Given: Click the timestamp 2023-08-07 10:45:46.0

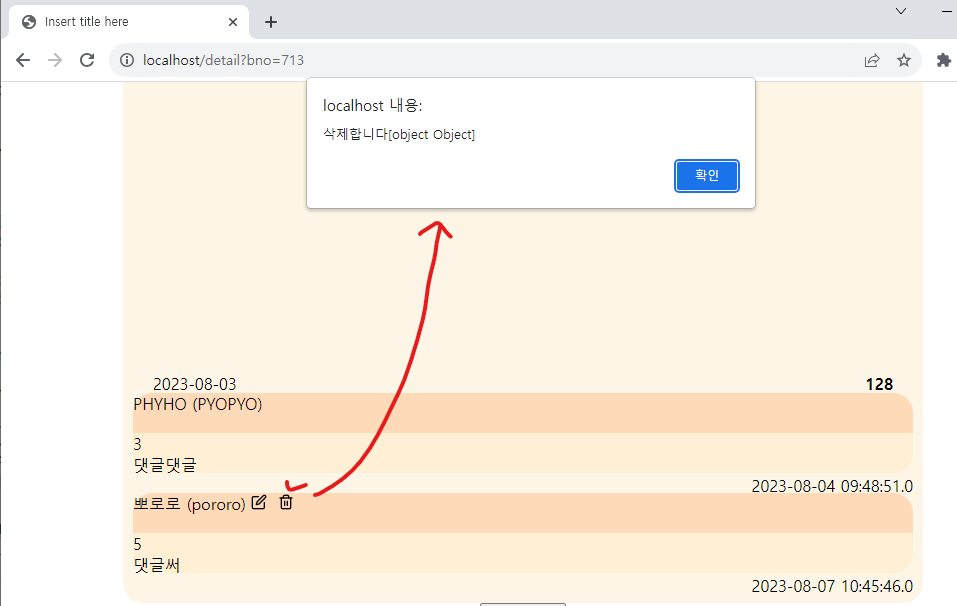Looking at the screenshot, I should pos(832,586).
